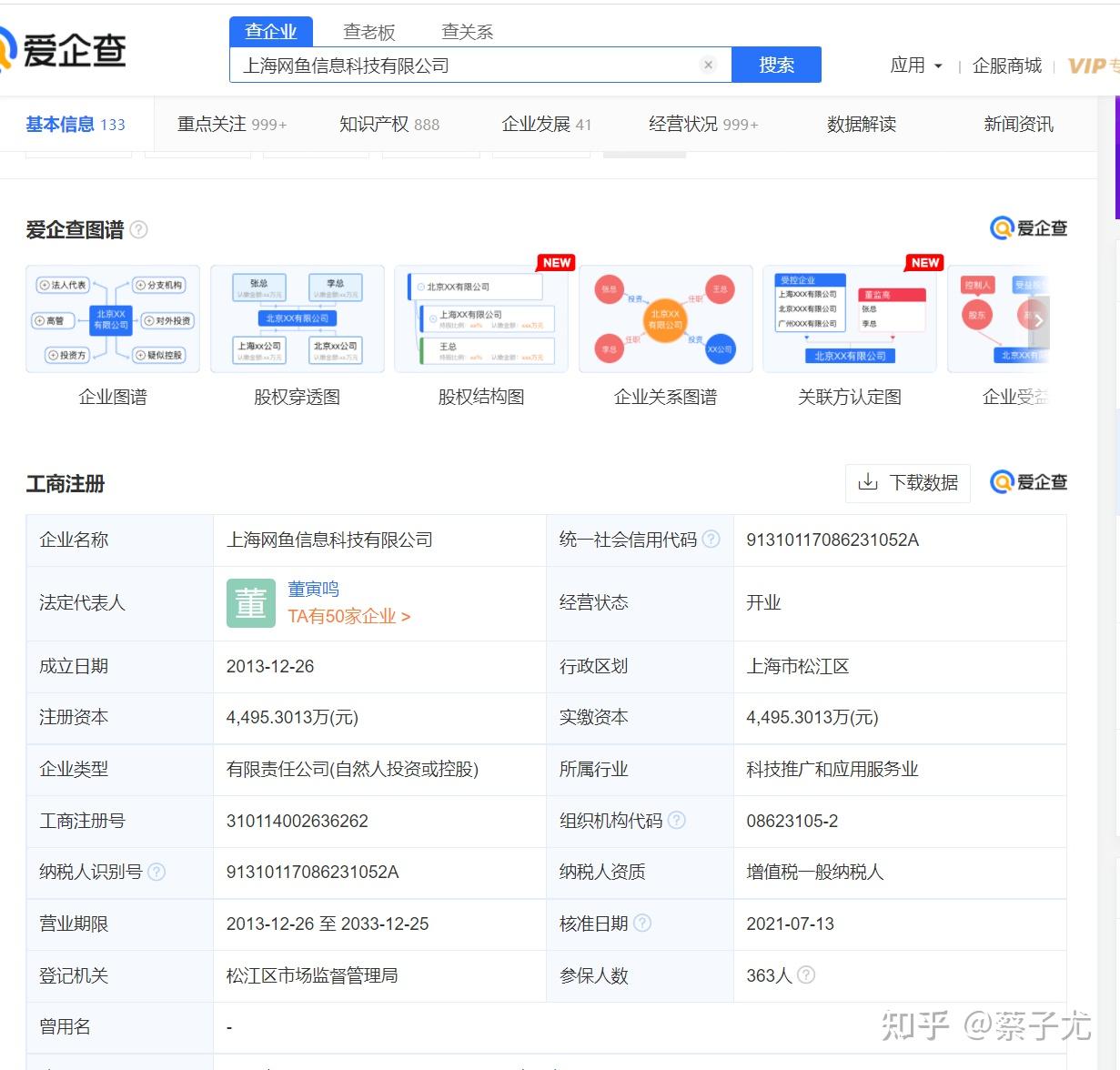Select 营业期限 value 2013-12-26 至 2033-12-25
The width and height of the screenshot is (1120, 1070).
pyautogui.click(x=328, y=924)
